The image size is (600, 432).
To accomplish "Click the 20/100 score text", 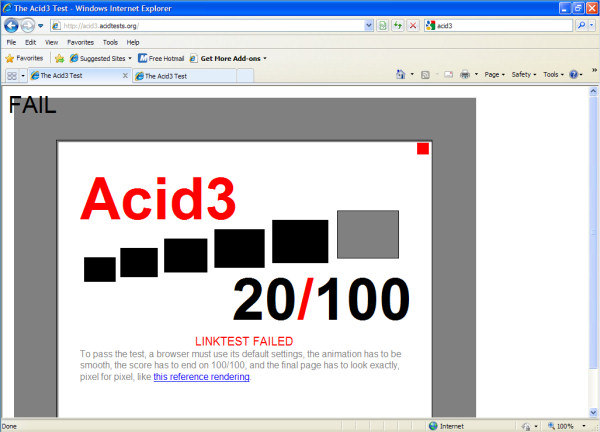I will (321, 299).
